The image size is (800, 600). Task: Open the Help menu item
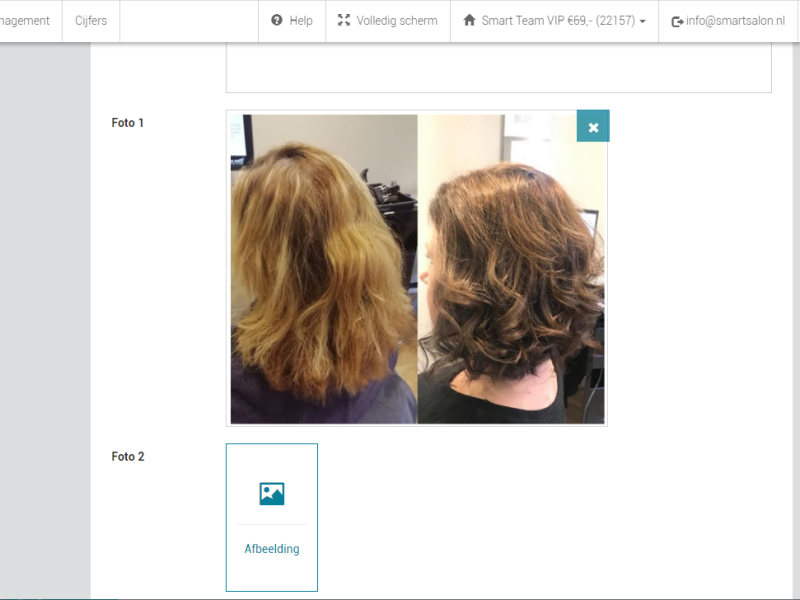pyautogui.click(x=292, y=21)
